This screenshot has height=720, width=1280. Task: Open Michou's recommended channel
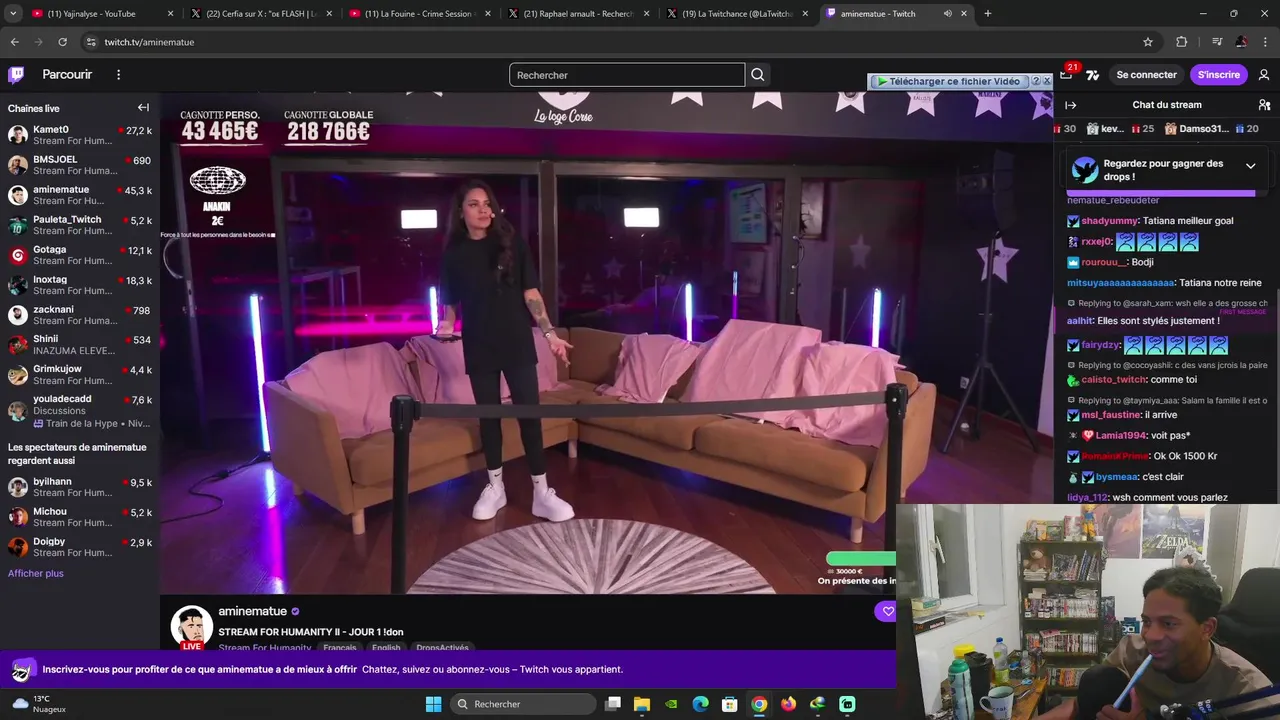(x=80, y=517)
